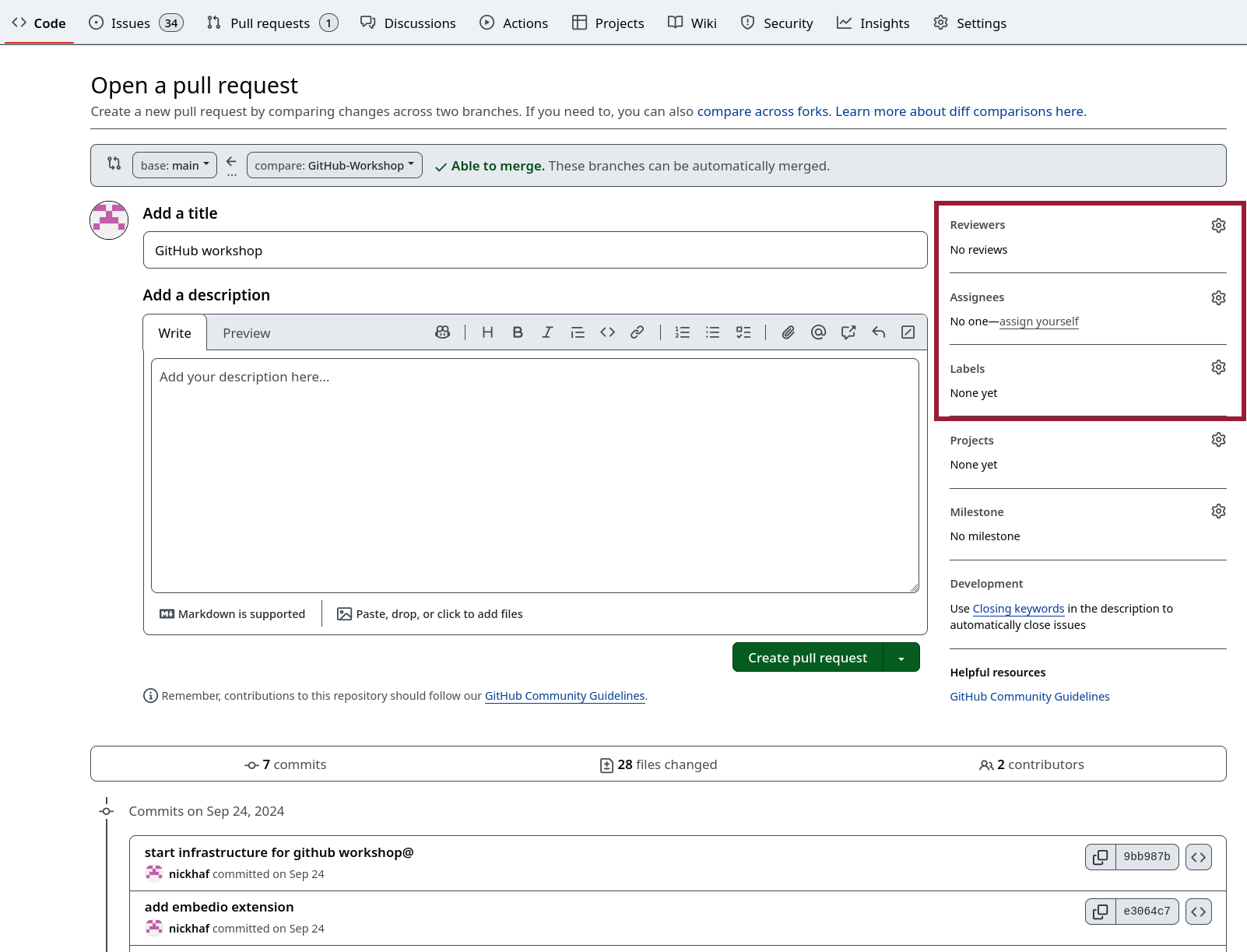Add a numbered list to the description
The width and height of the screenshot is (1247, 952).
[x=683, y=332]
